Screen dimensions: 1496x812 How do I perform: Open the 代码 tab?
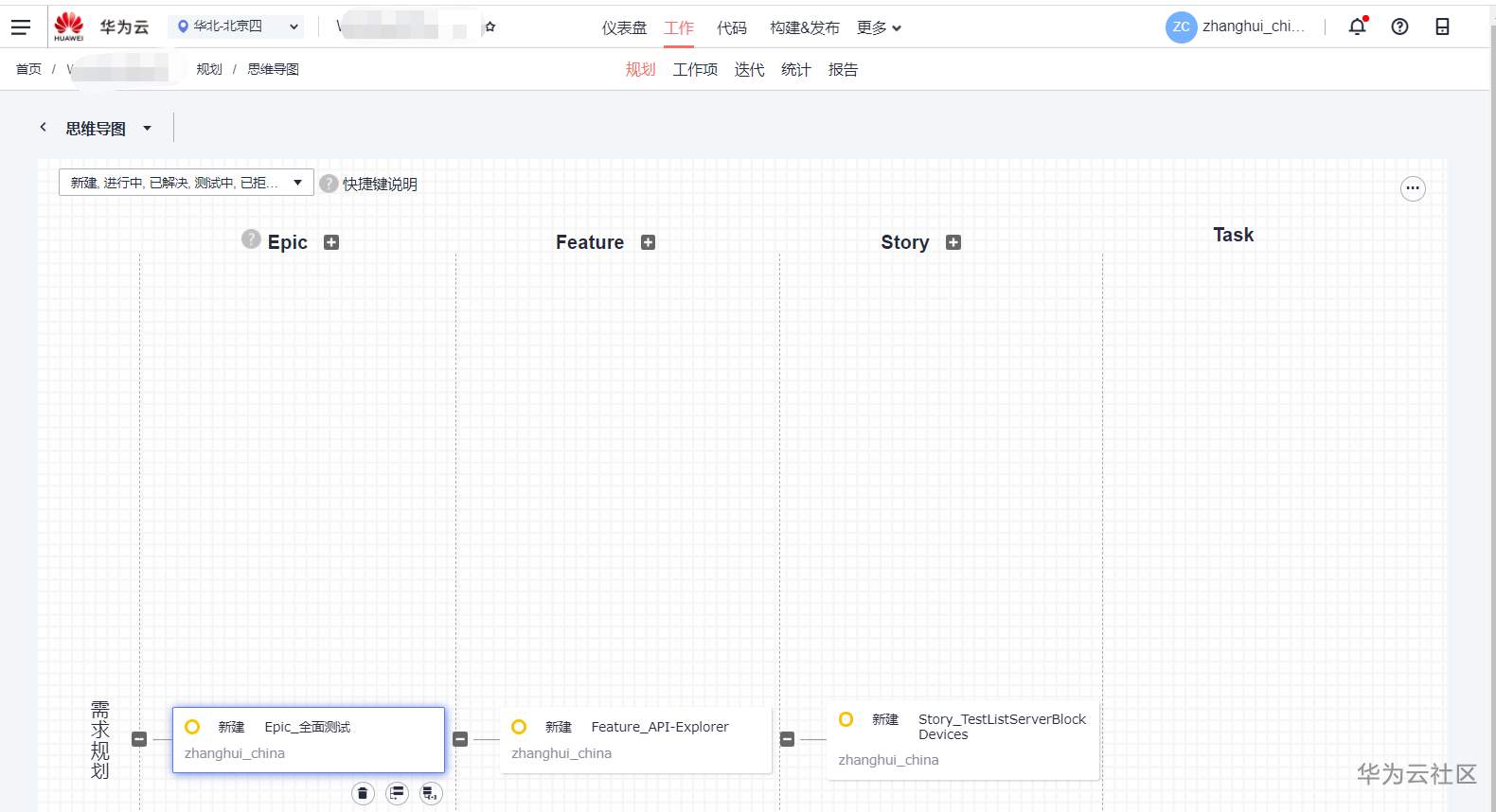click(732, 27)
